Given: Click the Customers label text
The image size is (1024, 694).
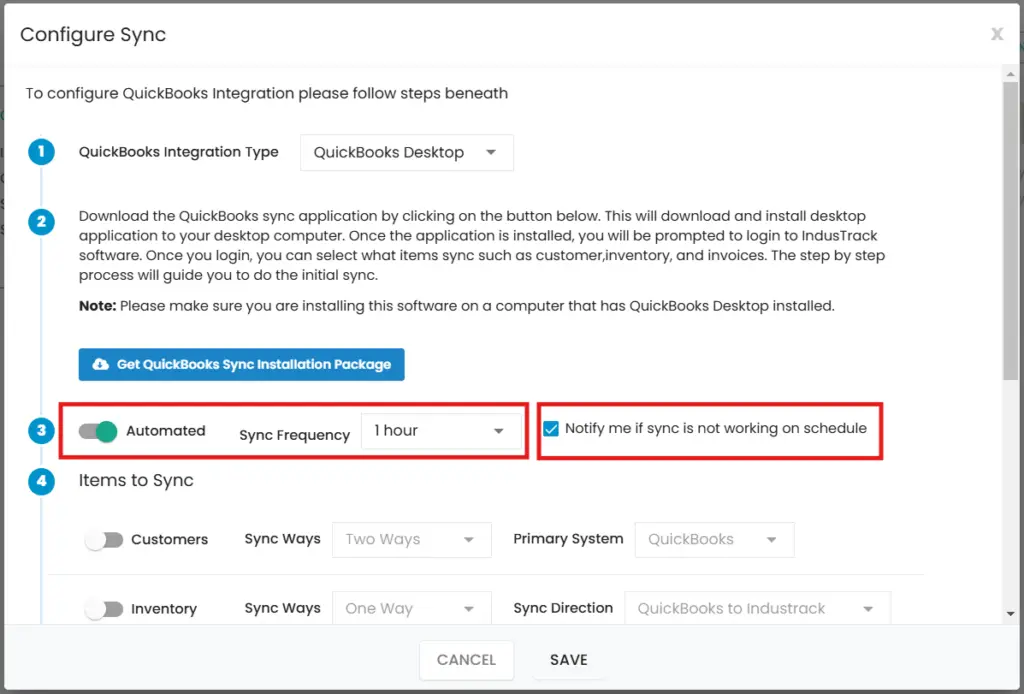Looking at the screenshot, I should [169, 540].
